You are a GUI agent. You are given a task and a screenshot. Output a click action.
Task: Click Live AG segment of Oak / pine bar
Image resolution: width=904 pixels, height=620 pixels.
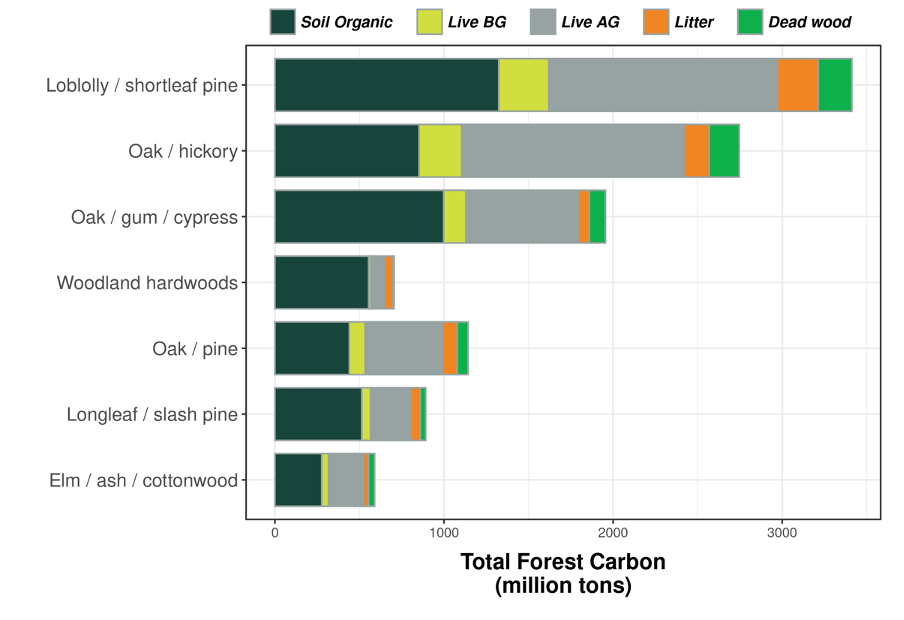tap(404, 348)
